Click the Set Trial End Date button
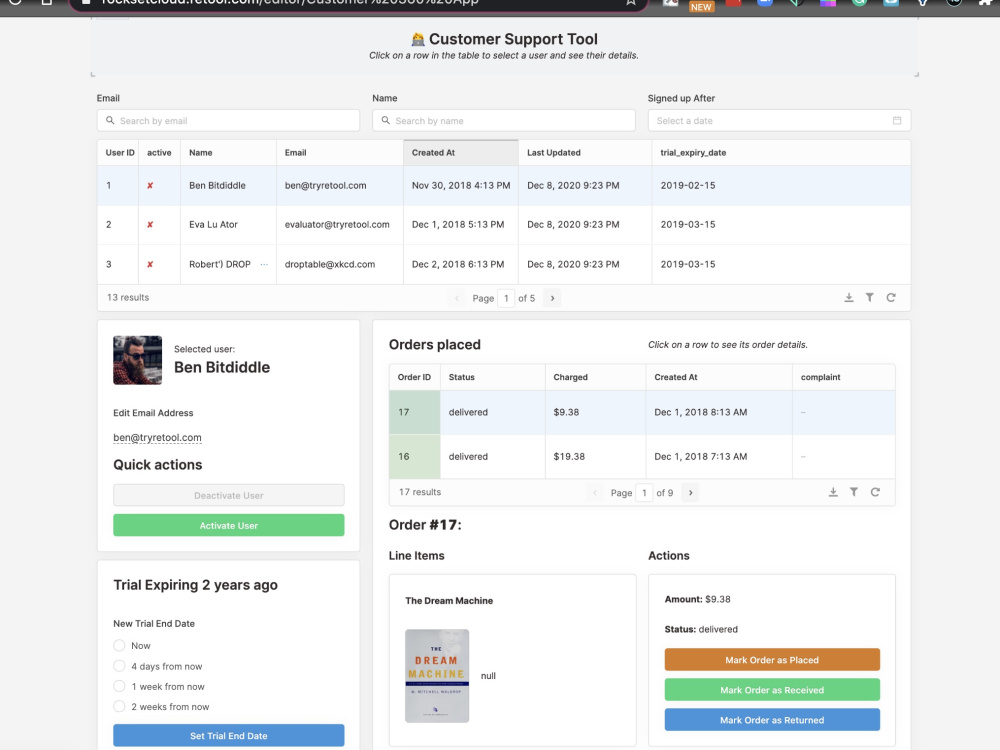 click(x=229, y=735)
